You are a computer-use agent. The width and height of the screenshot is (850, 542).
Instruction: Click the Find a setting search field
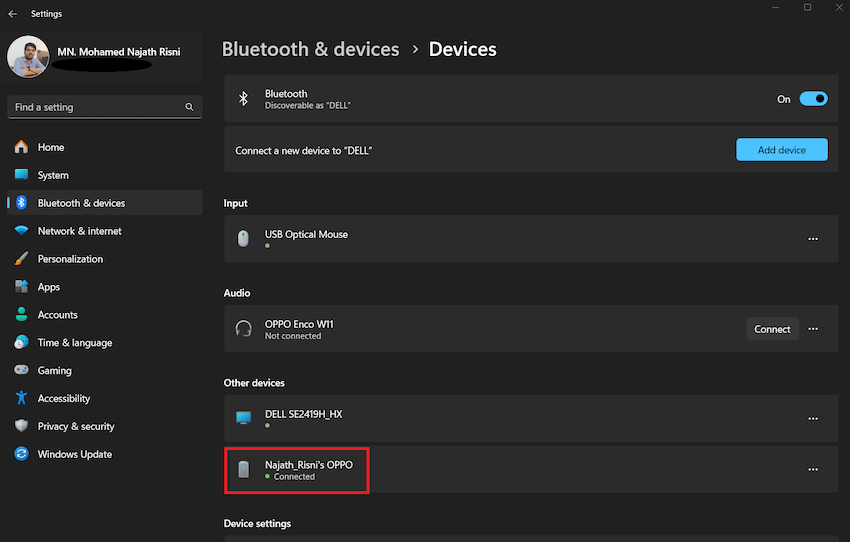click(x=105, y=107)
